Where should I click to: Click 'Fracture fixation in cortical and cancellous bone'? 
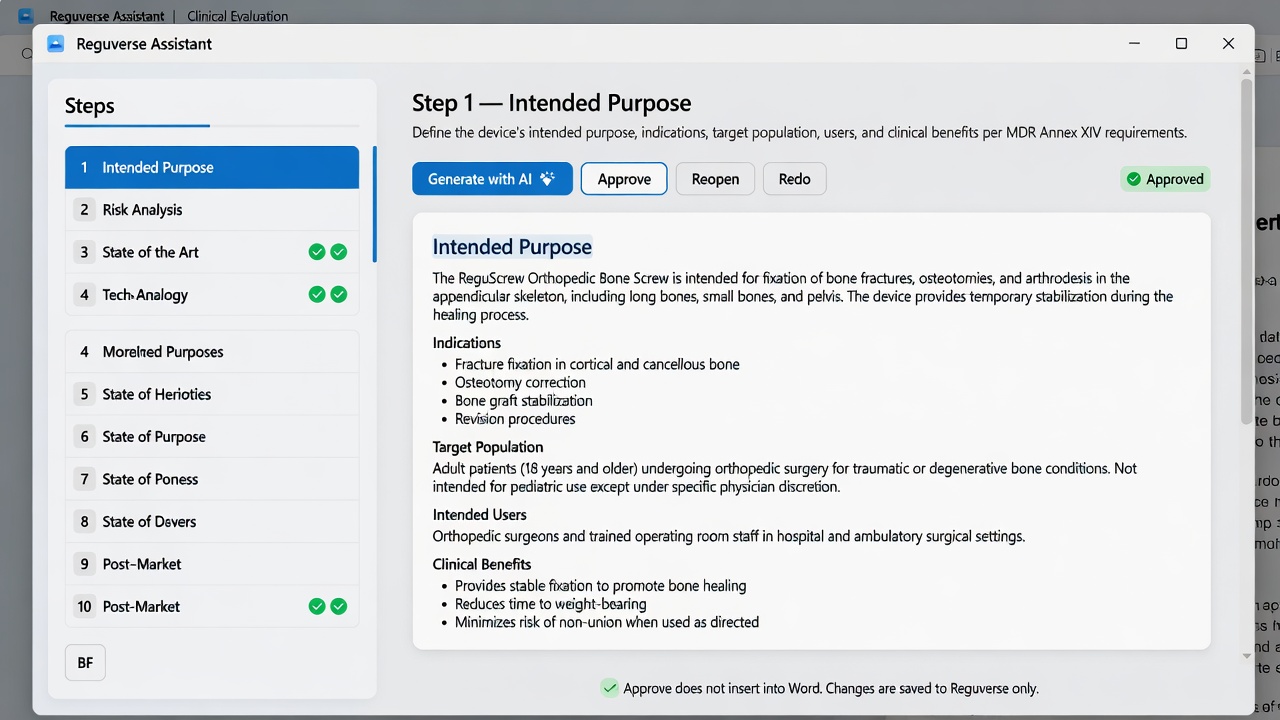click(x=597, y=364)
